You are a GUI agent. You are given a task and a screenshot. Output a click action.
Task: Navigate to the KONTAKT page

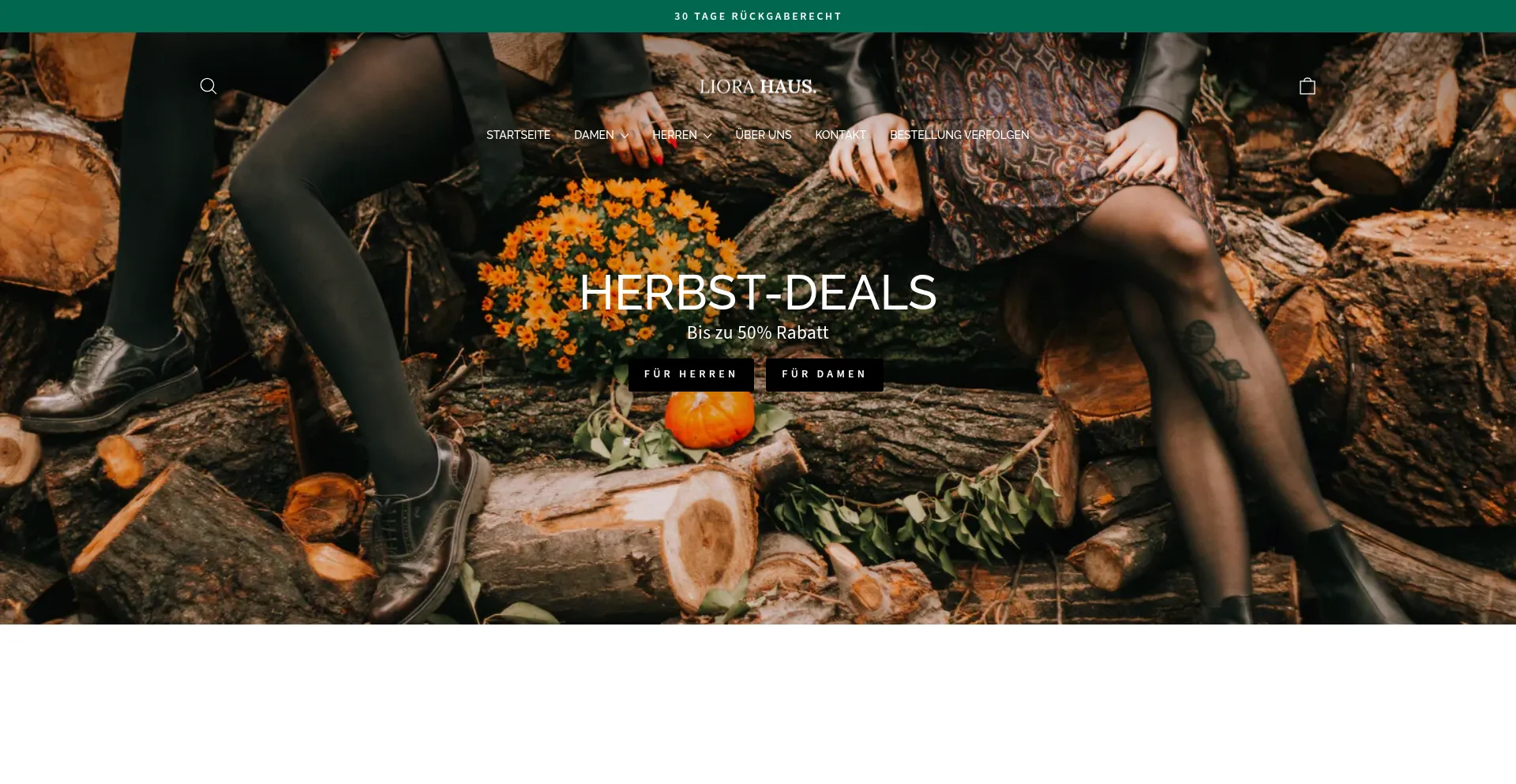pyautogui.click(x=840, y=135)
